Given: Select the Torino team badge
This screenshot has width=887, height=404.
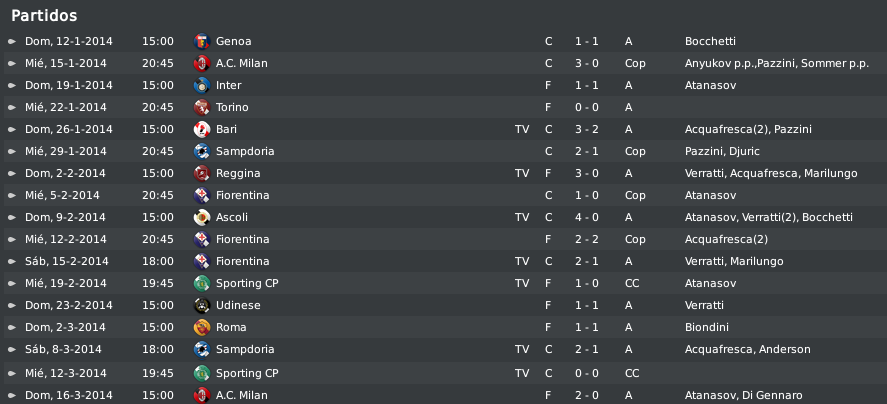Looking at the screenshot, I should (202, 108).
